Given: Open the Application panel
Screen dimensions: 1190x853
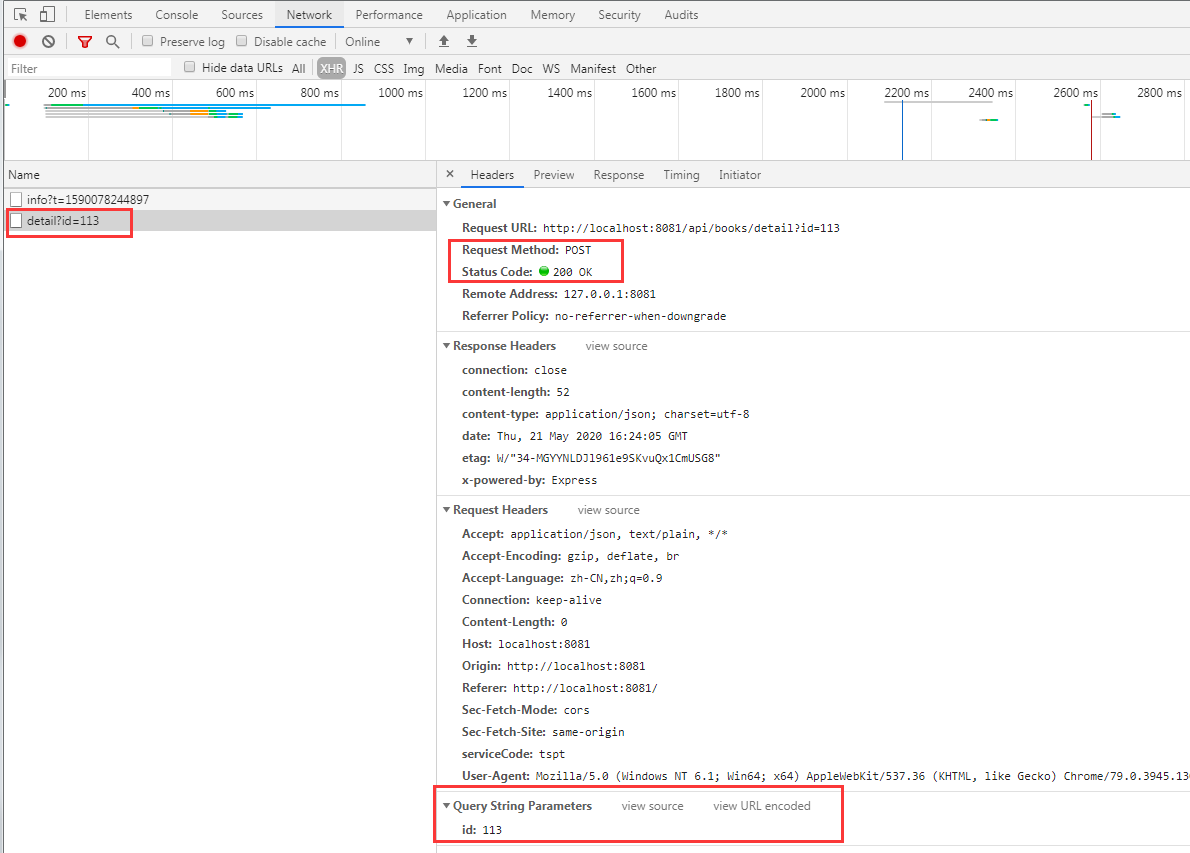Looking at the screenshot, I should 477,14.
